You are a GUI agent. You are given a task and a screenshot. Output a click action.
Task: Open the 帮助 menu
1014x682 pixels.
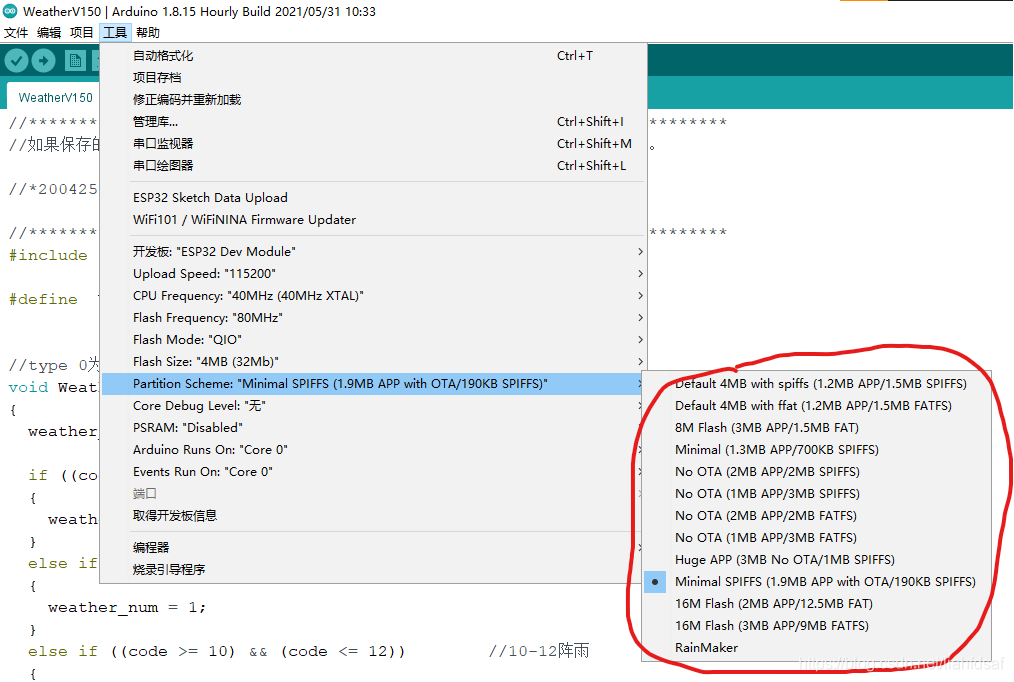tap(148, 32)
